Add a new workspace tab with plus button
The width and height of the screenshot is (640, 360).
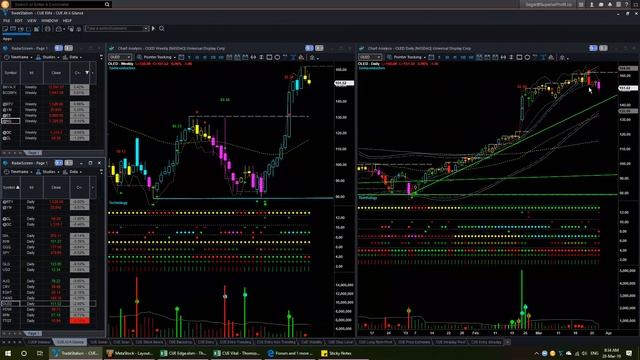(x=508, y=342)
